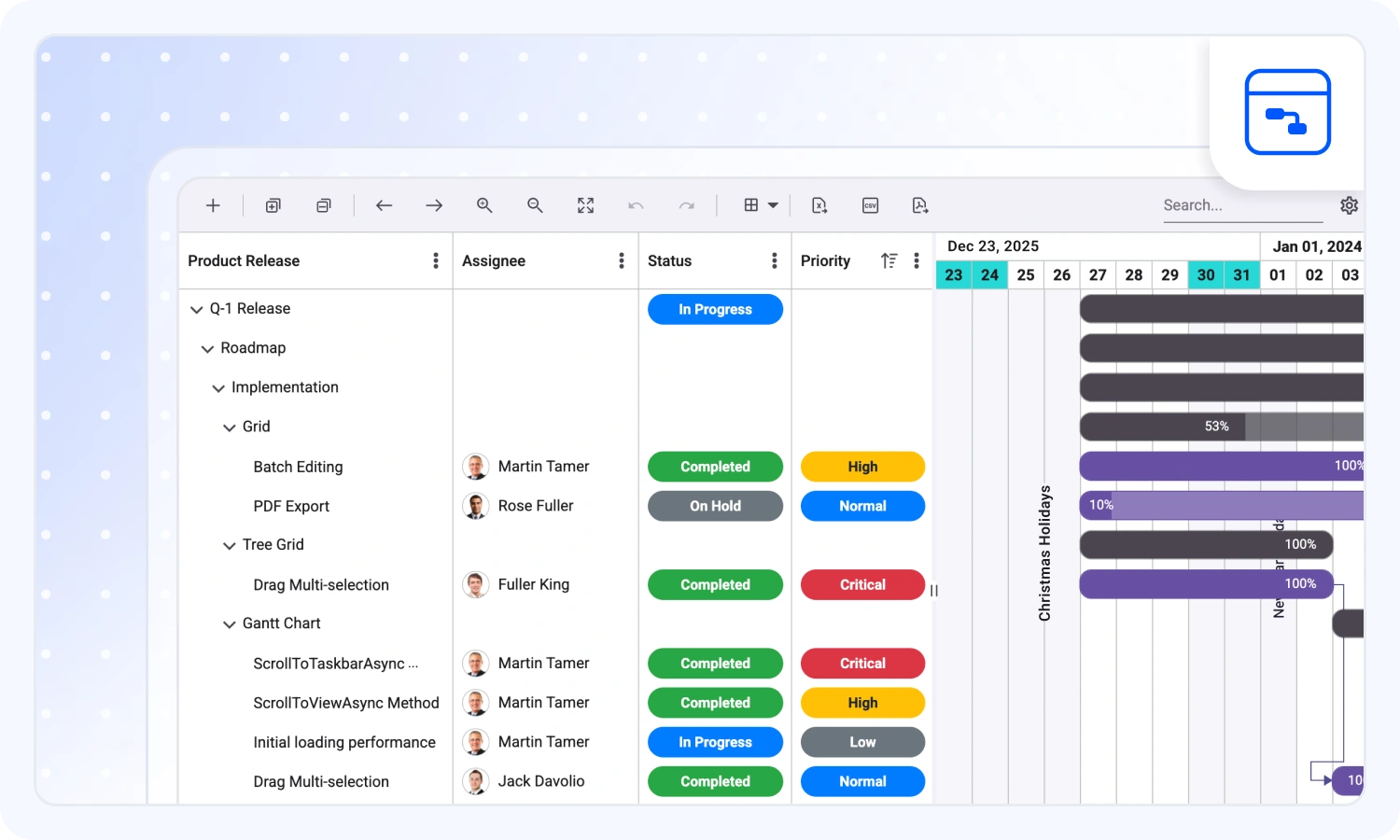
Task: Click the Status column header
Action: [x=715, y=260]
